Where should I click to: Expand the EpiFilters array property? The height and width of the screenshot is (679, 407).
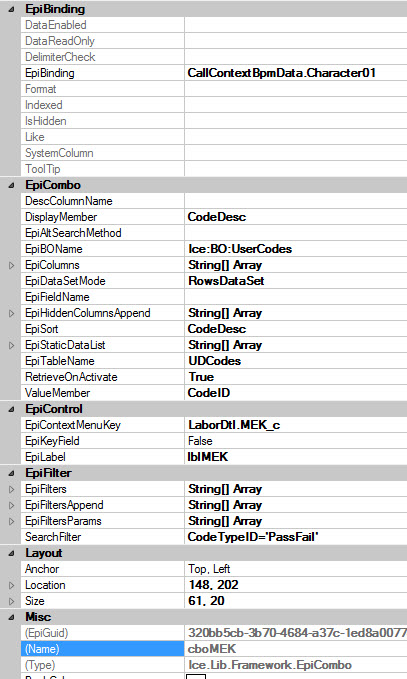pos(11,489)
